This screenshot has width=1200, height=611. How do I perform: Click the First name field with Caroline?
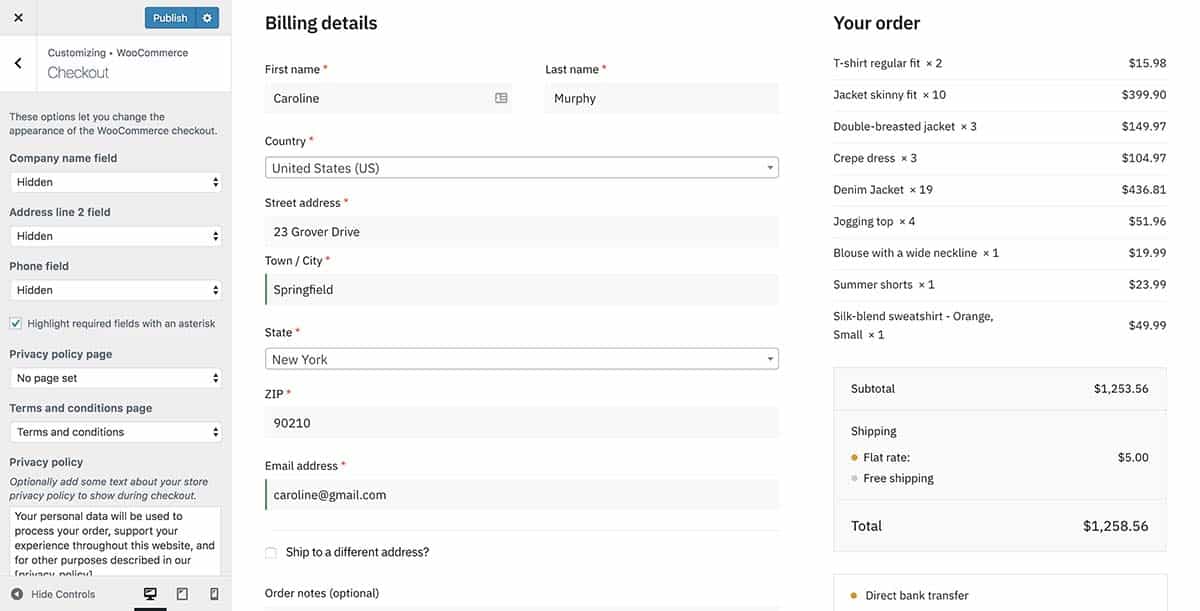388,98
